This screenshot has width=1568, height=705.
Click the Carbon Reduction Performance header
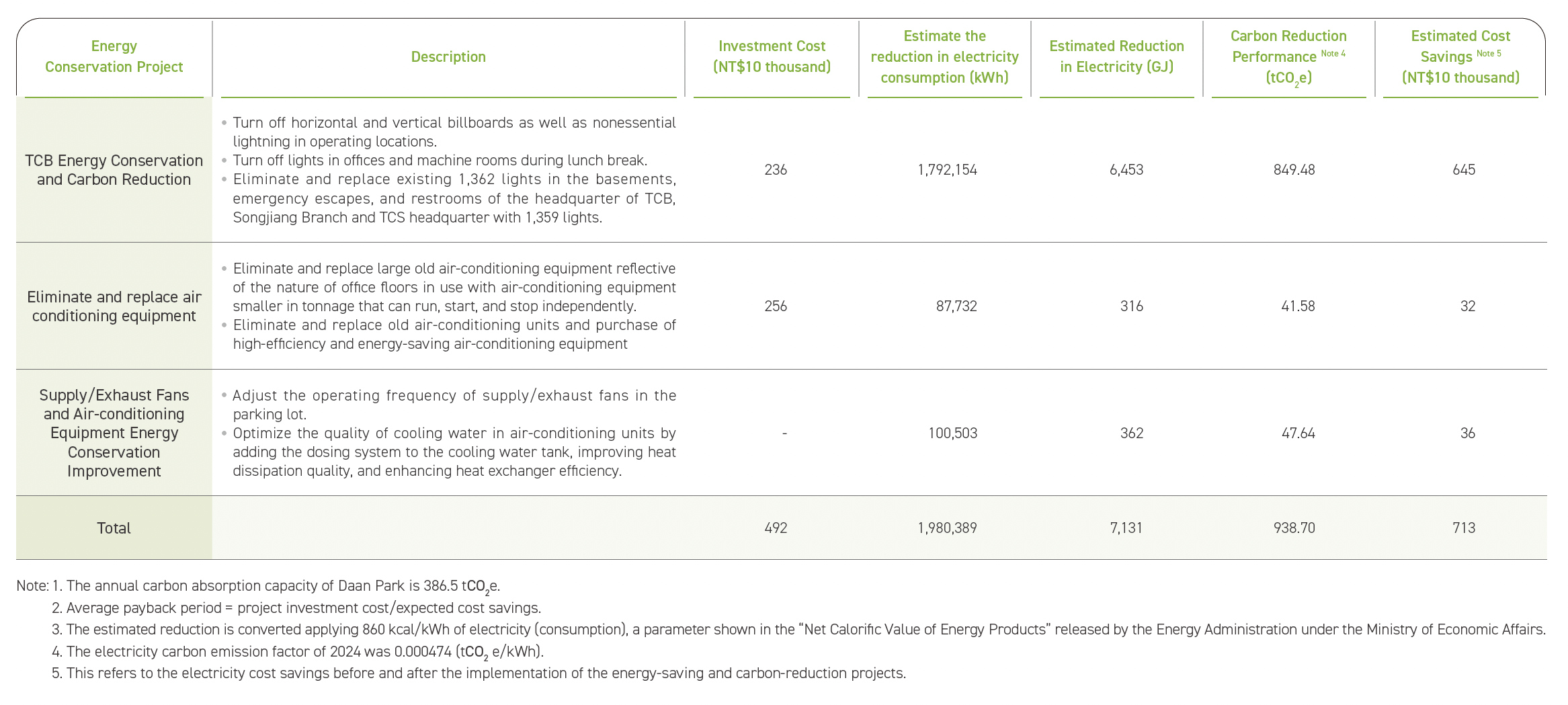point(1288,56)
